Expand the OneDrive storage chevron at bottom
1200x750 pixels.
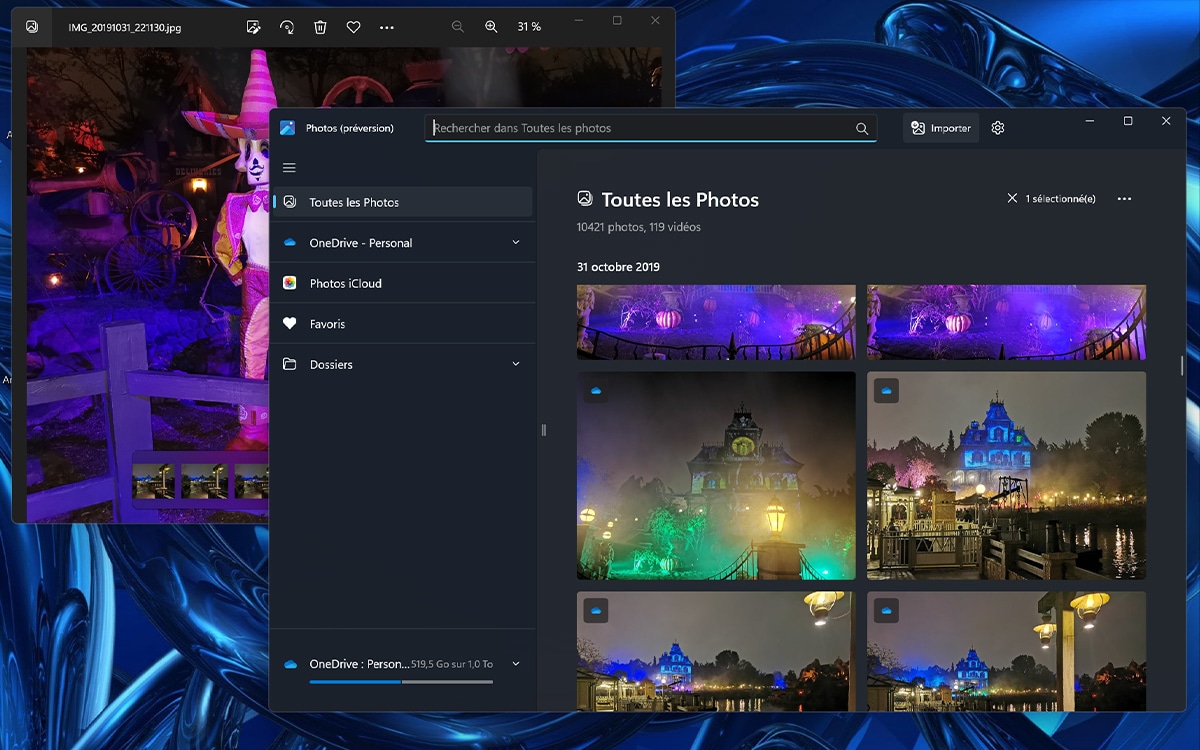pyautogui.click(x=516, y=664)
